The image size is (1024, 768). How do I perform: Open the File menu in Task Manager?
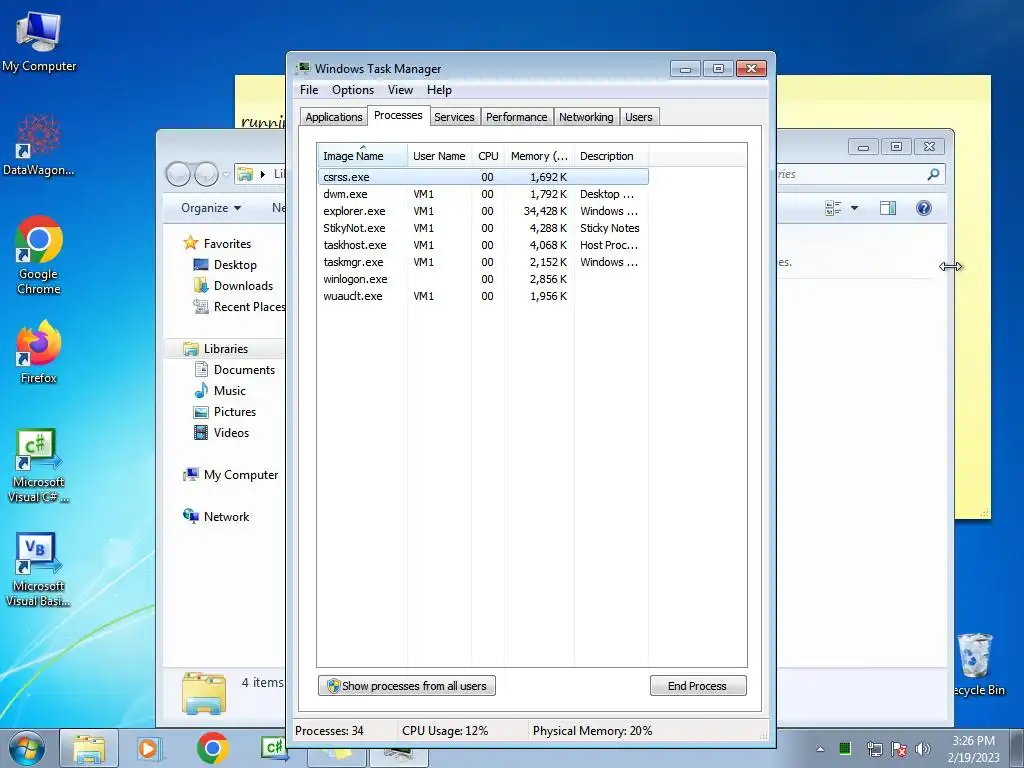(x=309, y=90)
